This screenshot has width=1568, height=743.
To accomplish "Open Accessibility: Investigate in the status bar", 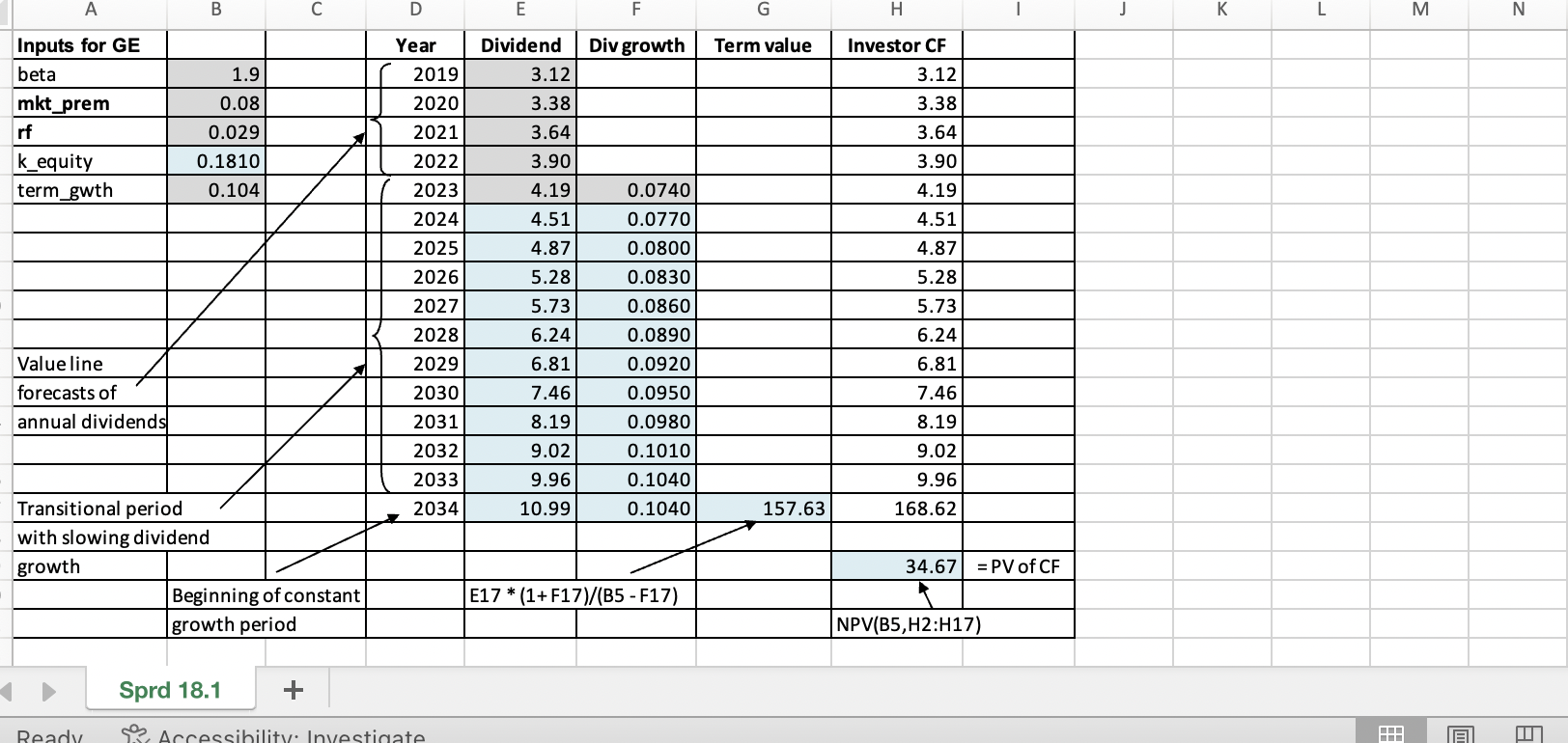I will 273,736.
